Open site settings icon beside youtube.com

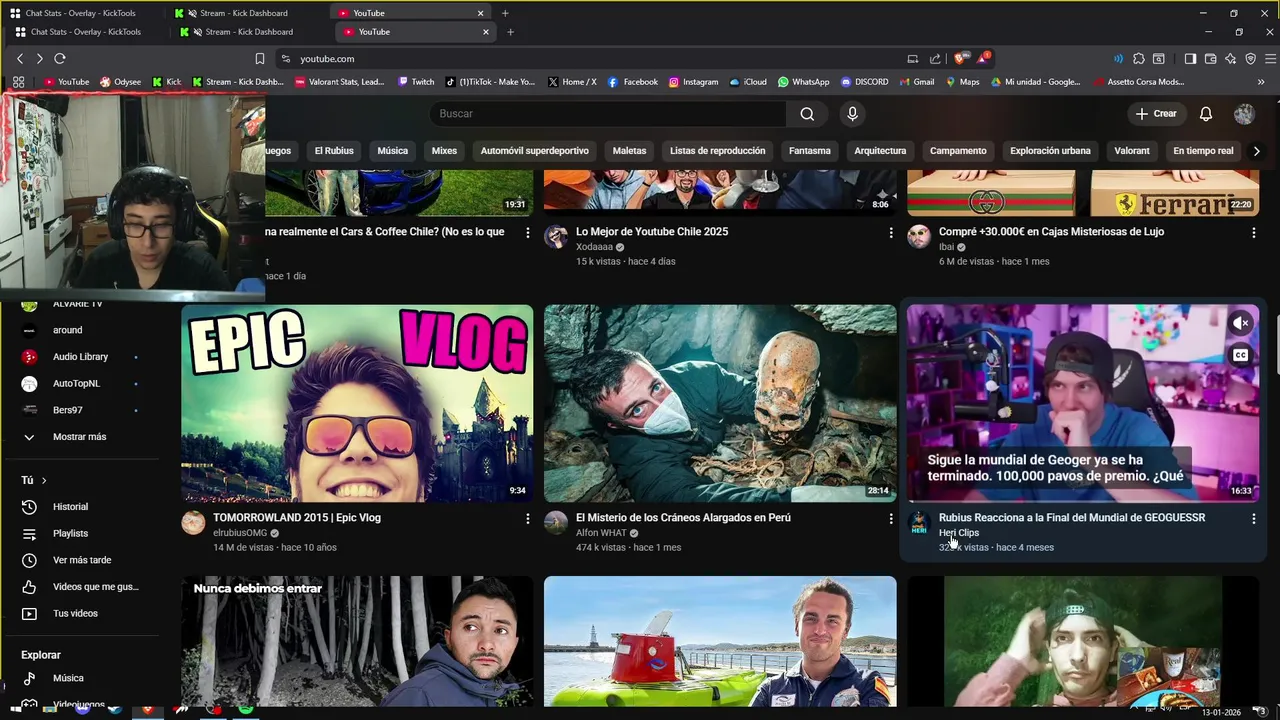tap(286, 59)
